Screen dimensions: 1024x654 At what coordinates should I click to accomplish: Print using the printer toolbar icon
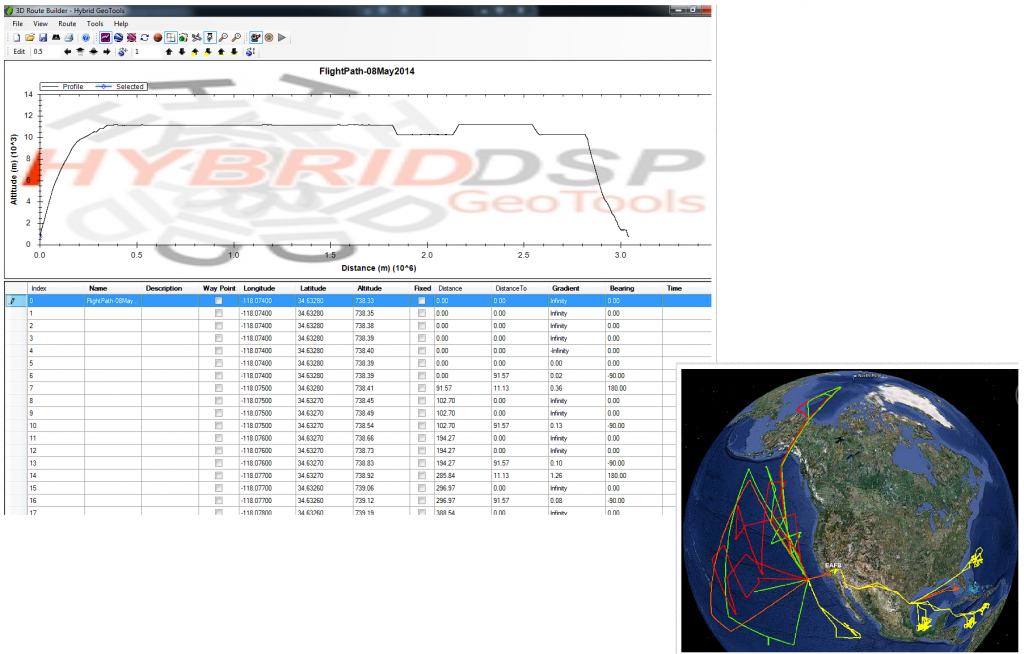point(69,38)
